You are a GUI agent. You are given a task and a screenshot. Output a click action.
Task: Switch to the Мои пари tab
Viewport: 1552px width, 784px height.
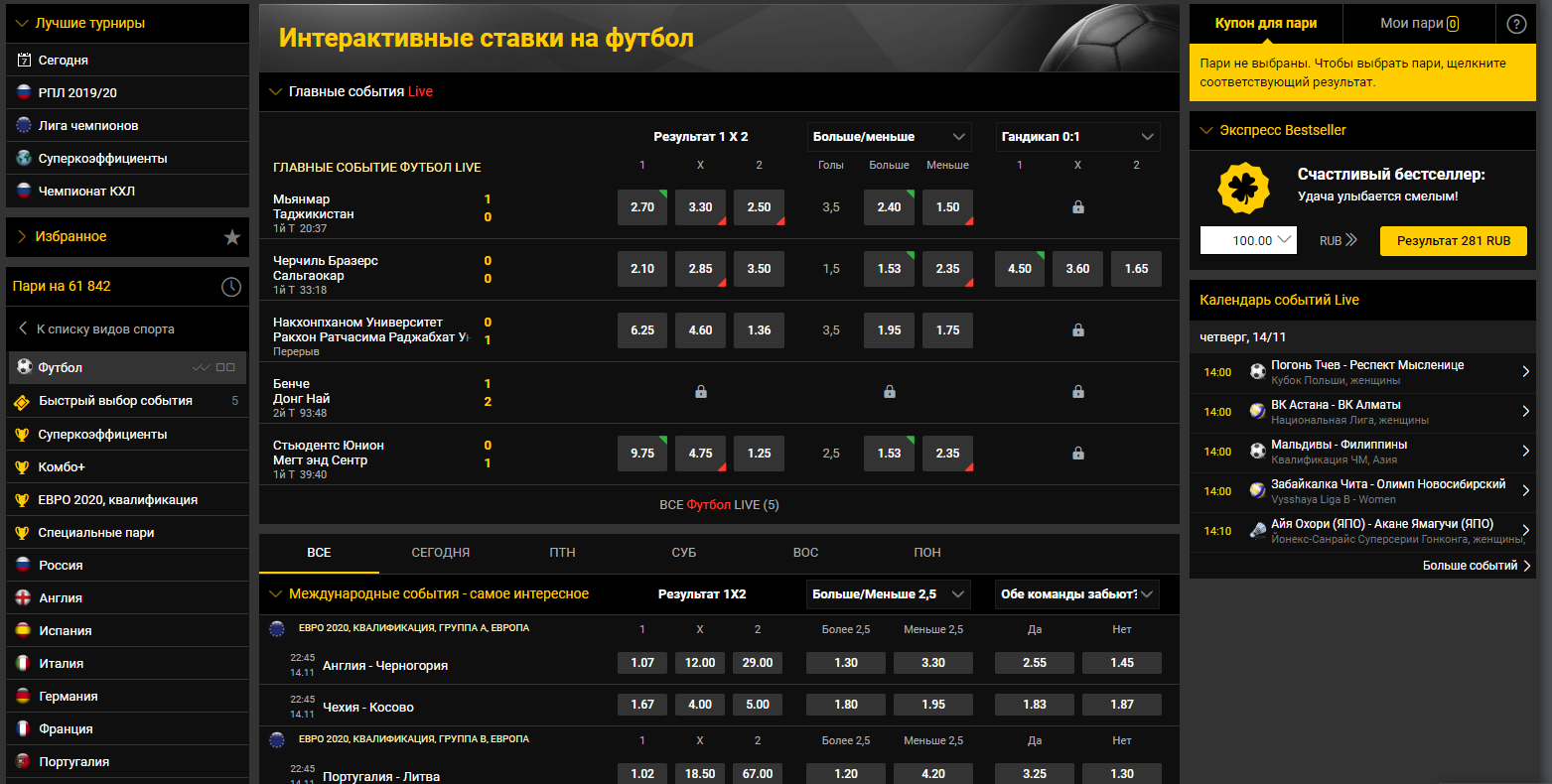1419,24
